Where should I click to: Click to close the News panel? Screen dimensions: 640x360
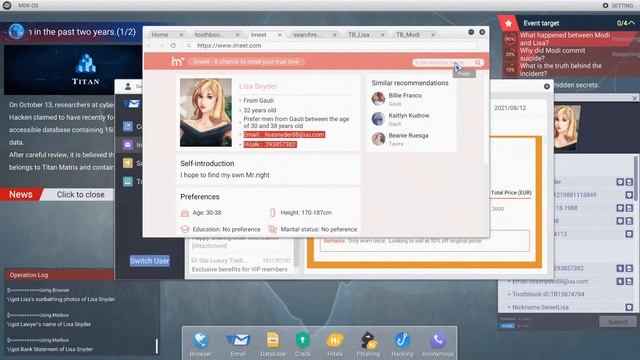(x=80, y=195)
